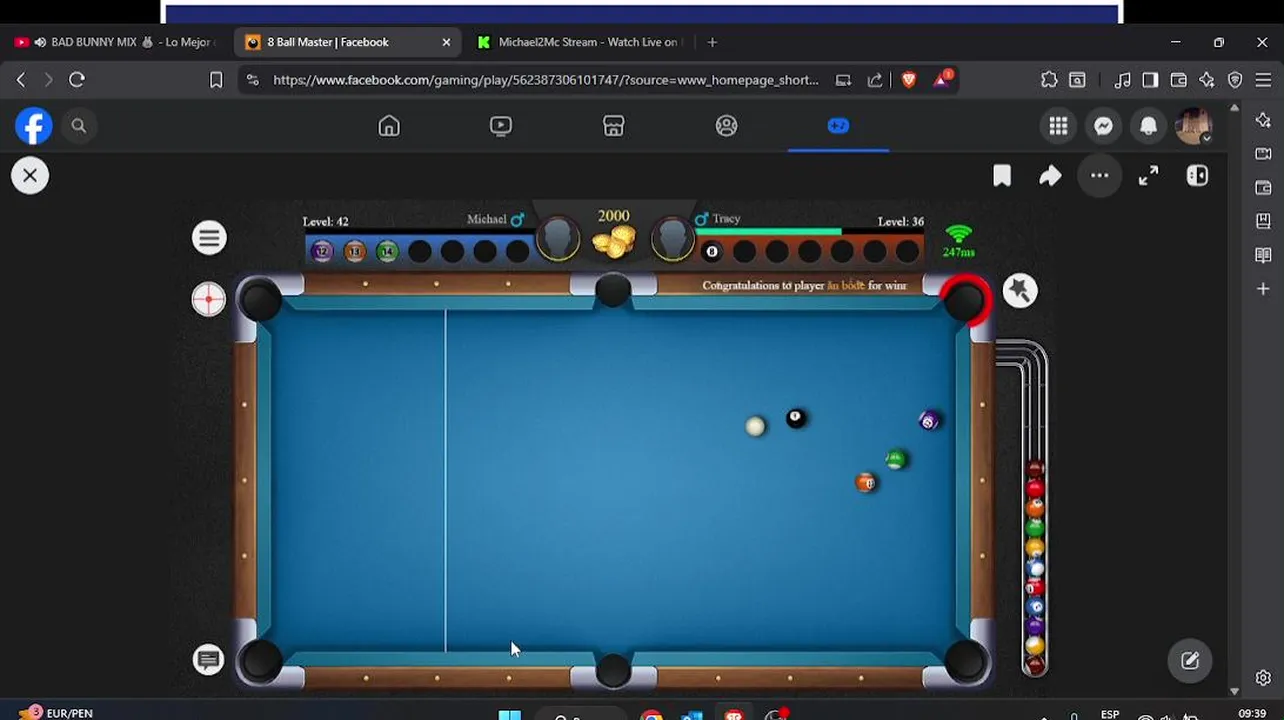Open the Brave wallet icon

tap(1179, 80)
